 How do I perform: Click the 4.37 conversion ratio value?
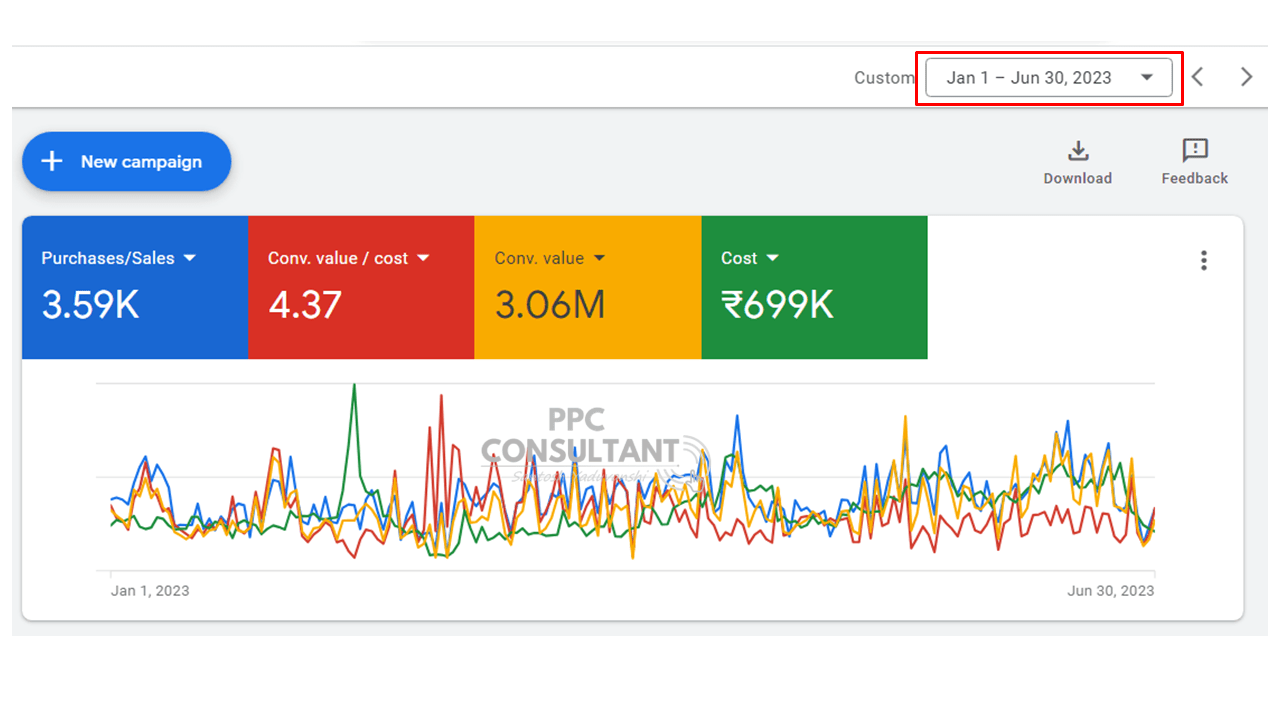pos(305,305)
